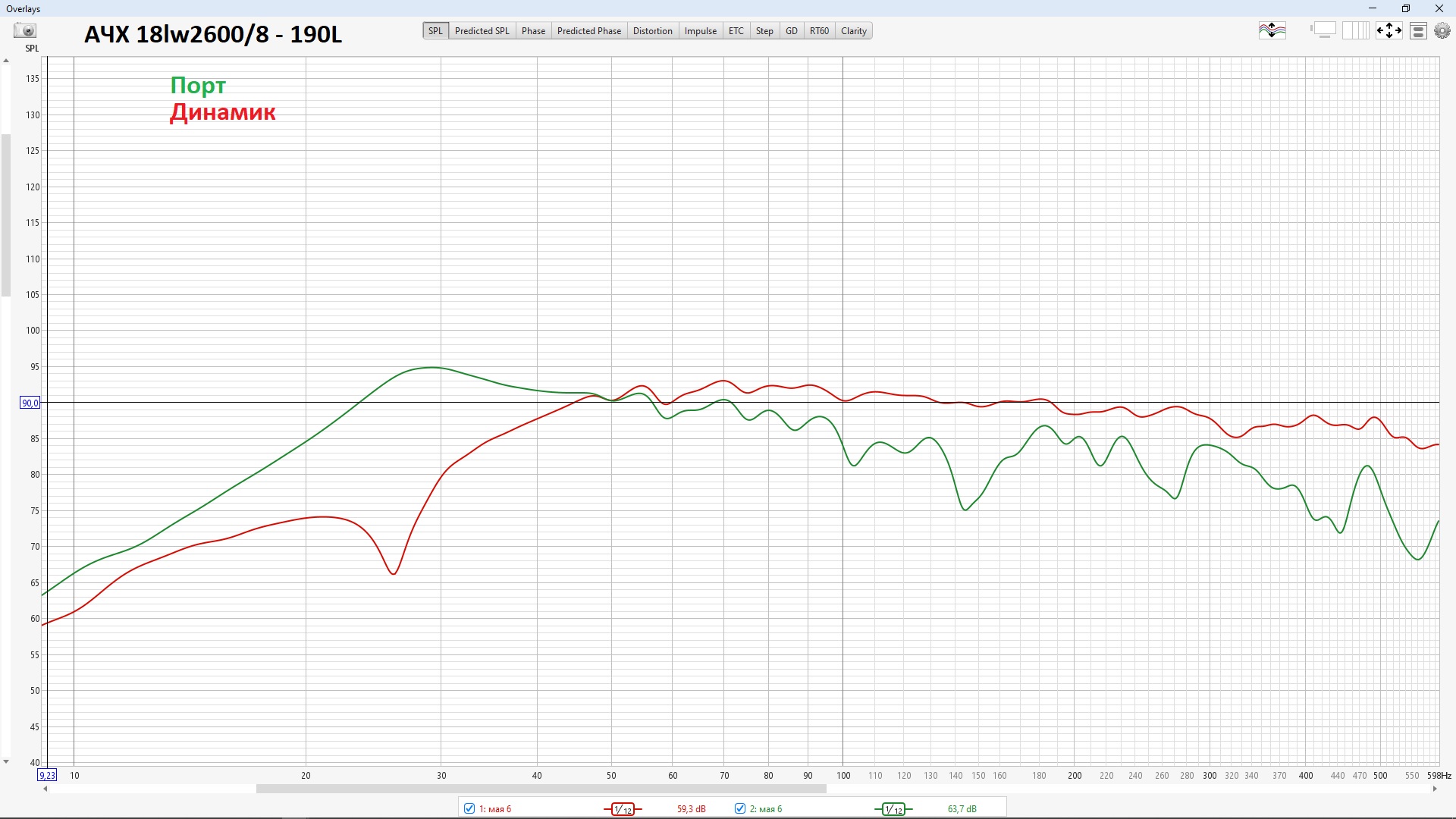Click the vertical axis up arrow
The height and width of the screenshot is (819, 1456).
(6, 61)
